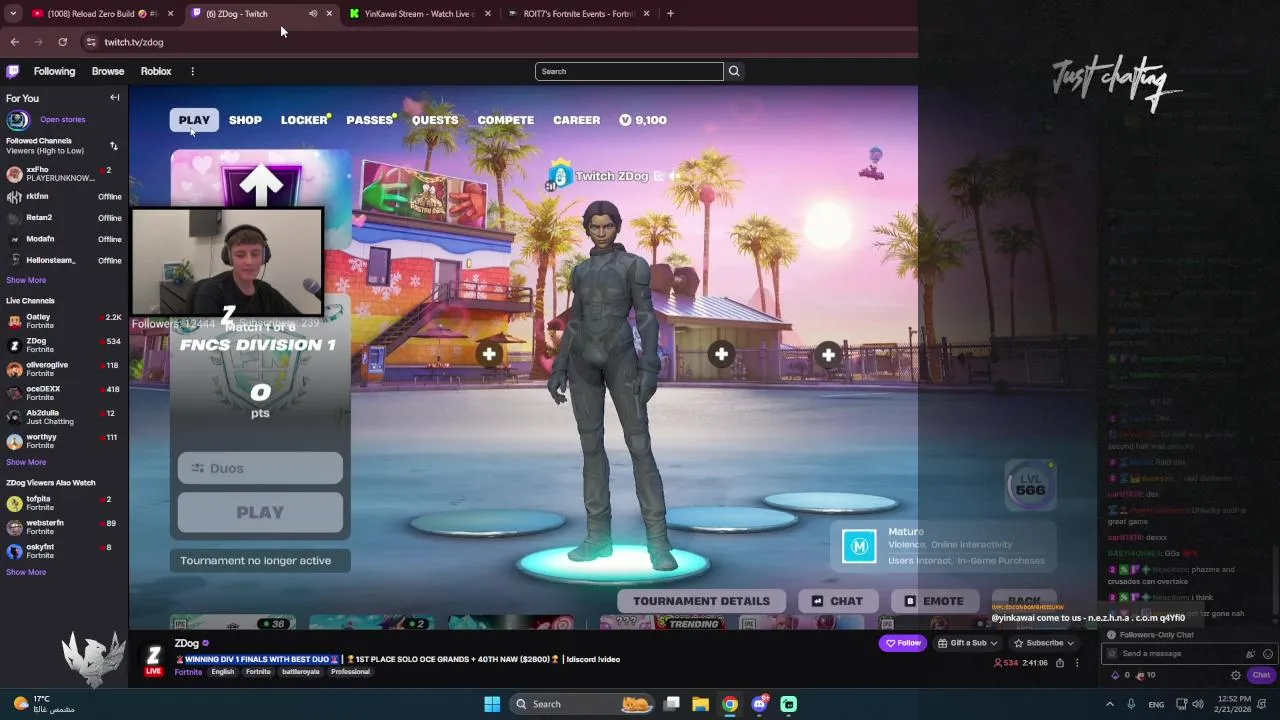
Task: Open the Roblox category link
Action: (156, 71)
